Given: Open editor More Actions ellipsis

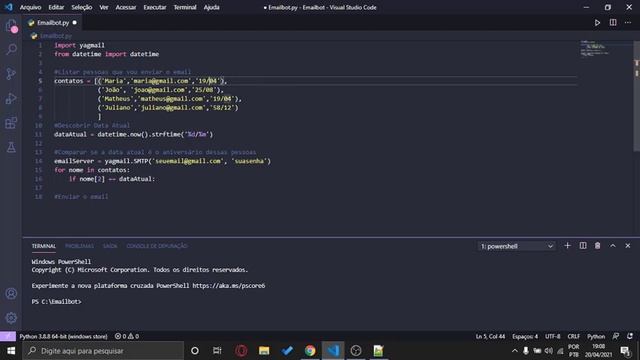Looking at the screenshot, I should point(628,22).
